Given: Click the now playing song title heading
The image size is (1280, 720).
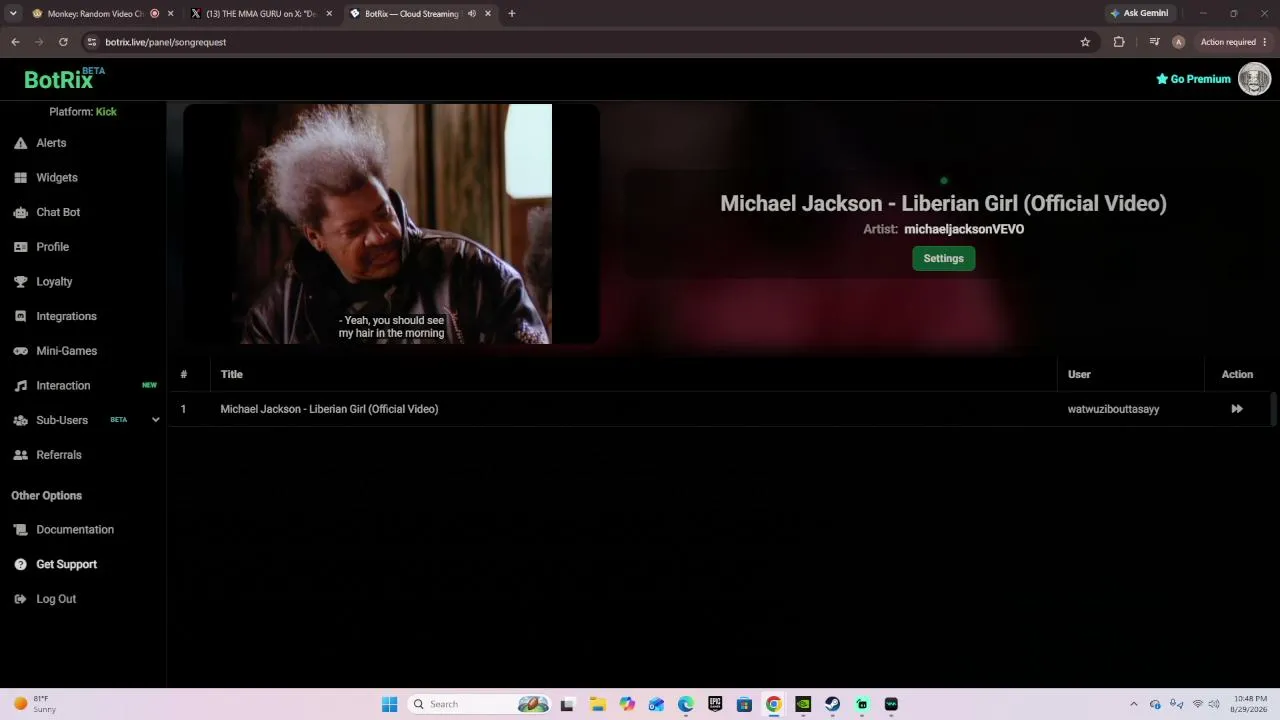Looking at the screenshot, I should click(943, 203).
